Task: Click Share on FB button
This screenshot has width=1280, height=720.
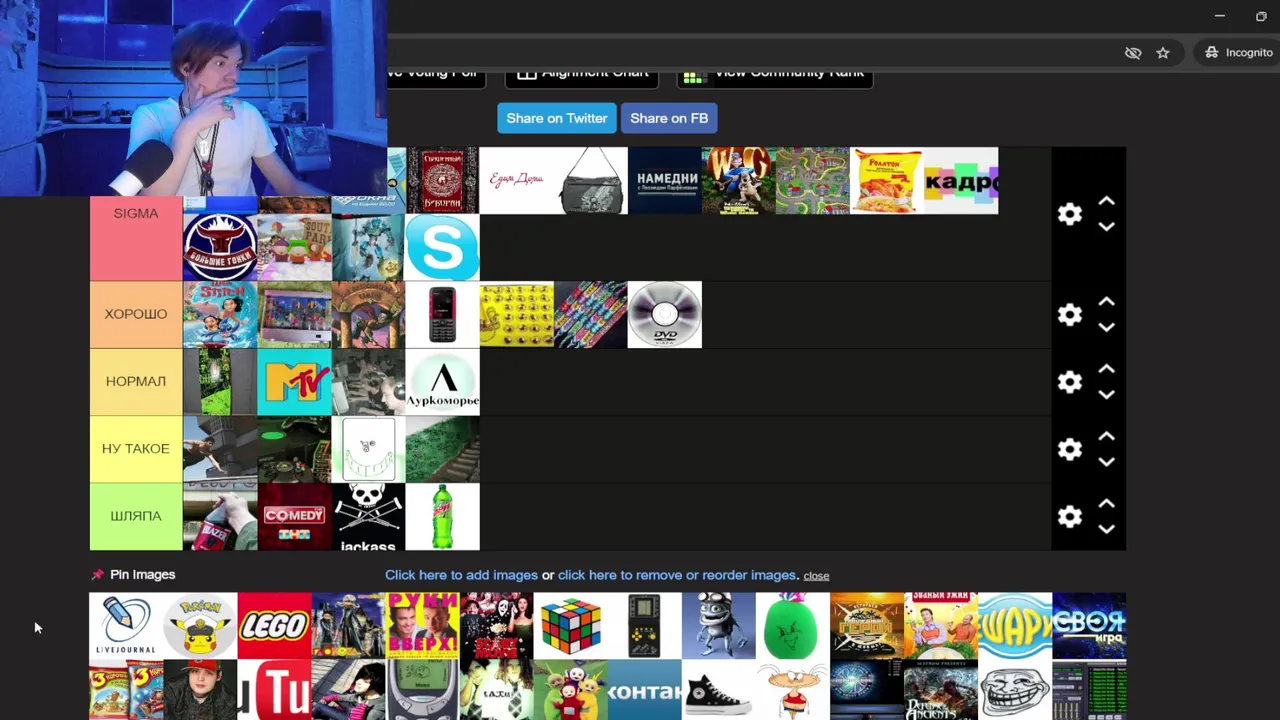Action: pyautogui.click(x=669, y=118)
